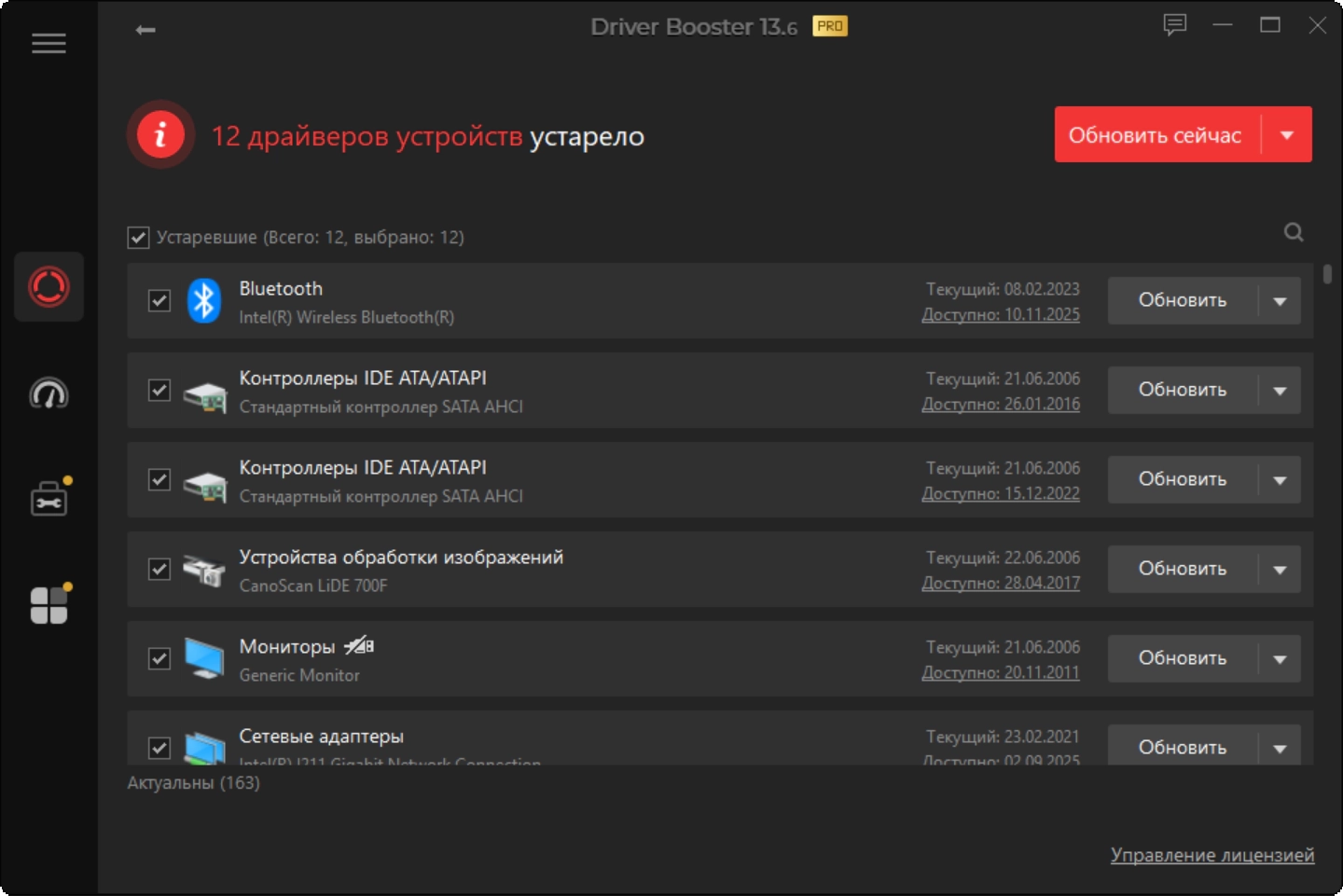This screenshot has width=1343, height=896.
Task: Open the driver scan section in sidebar
Action: coord(48,286)
